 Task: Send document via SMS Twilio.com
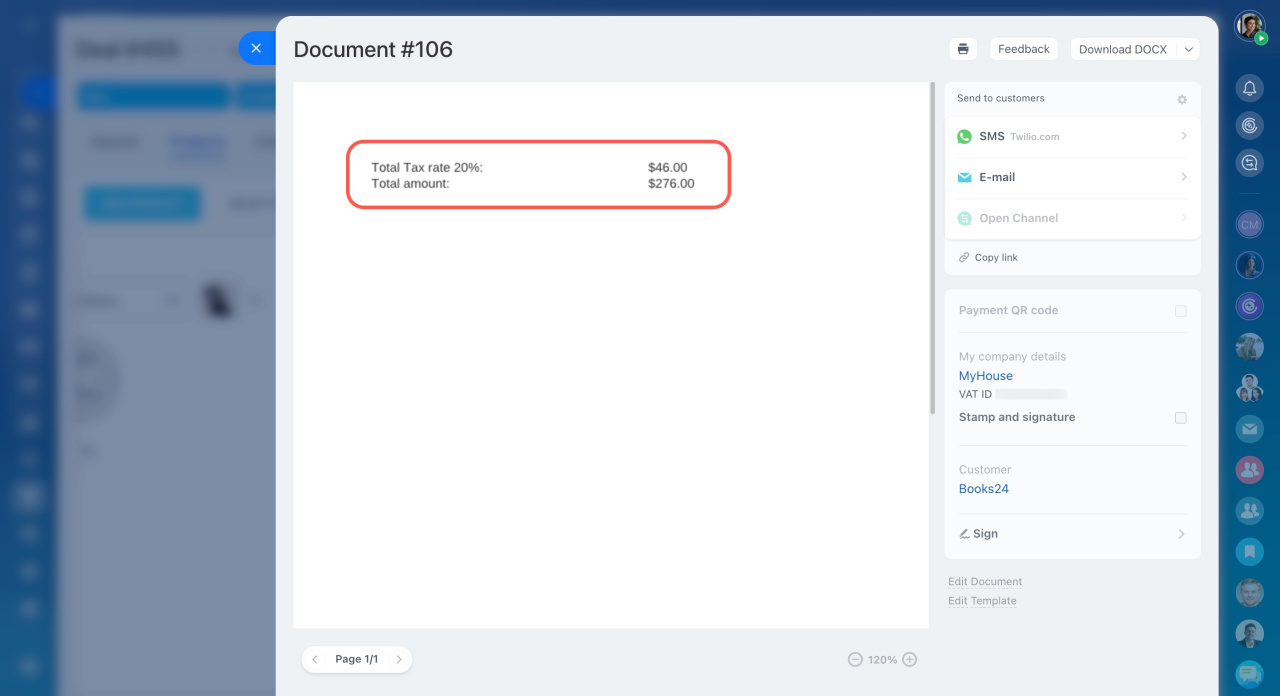pyautogui.click(x=1072, y=137)
